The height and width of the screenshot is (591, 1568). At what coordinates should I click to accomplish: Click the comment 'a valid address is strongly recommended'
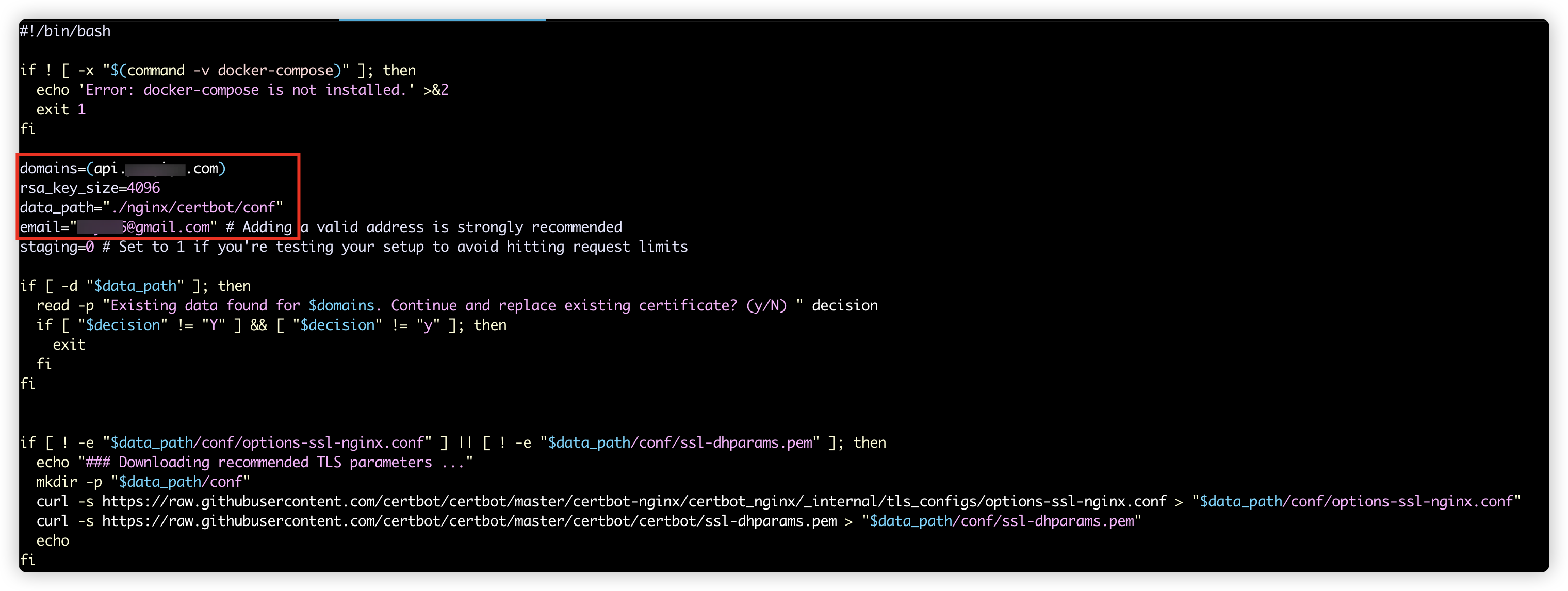461,227
